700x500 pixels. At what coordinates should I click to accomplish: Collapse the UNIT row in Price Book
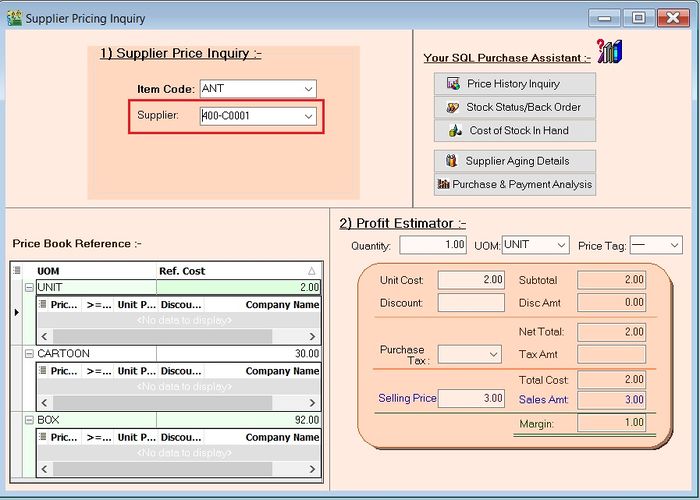coord(29,287)
